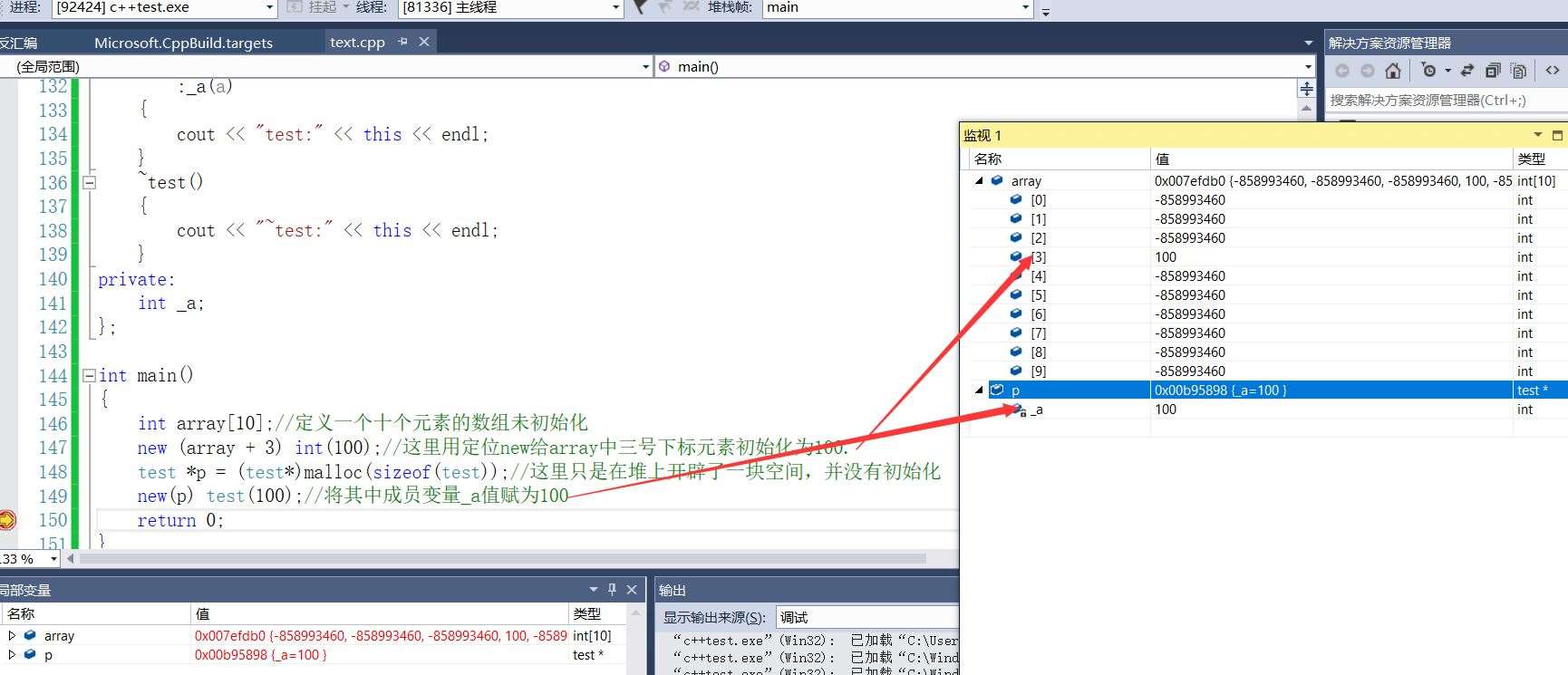Viewport: 1568px width, 675px height.
Task: Open the process dropdown showing c++test.exe
Action: 269,7
